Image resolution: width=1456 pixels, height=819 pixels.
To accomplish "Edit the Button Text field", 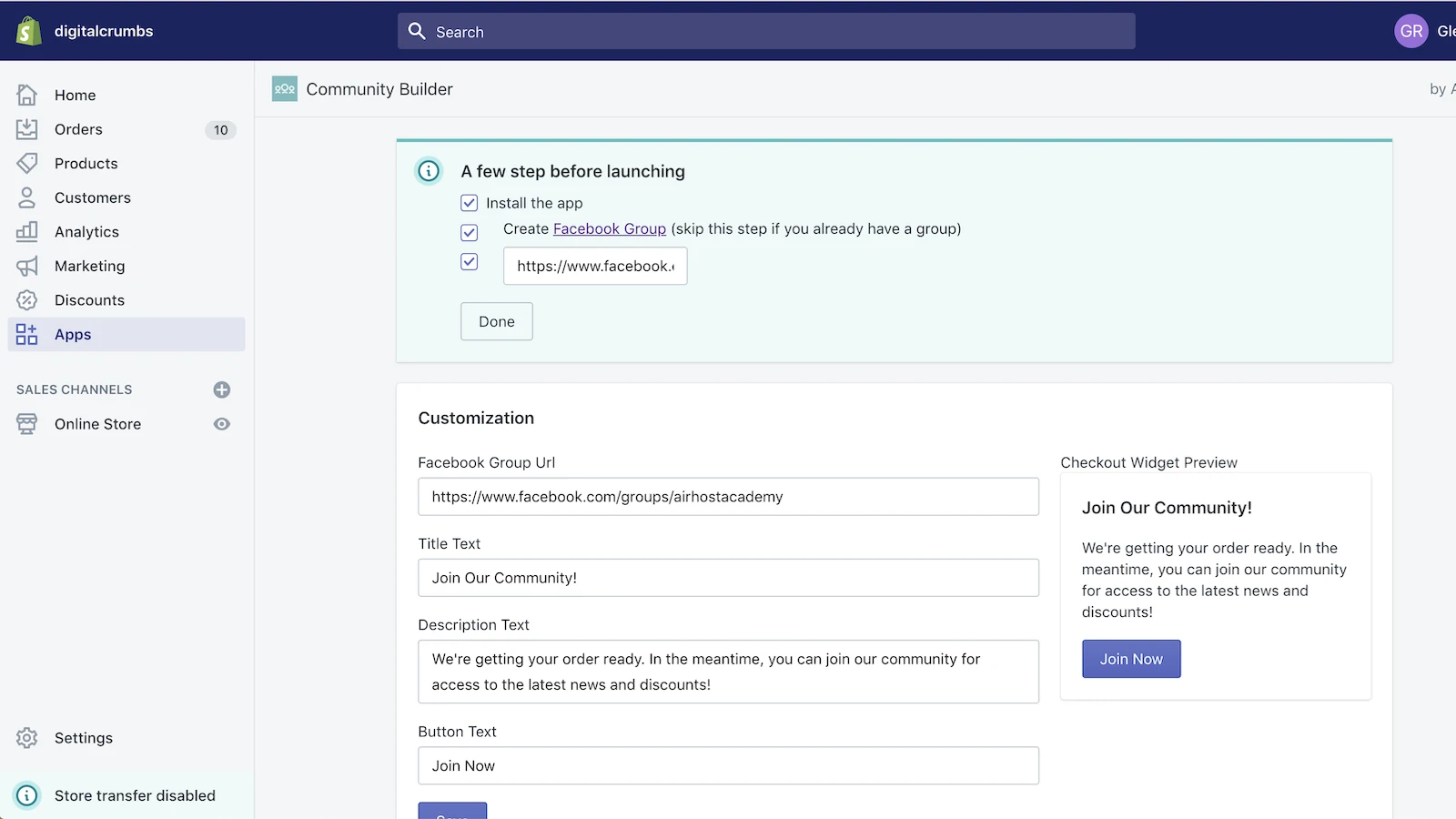I will coord(728,765).
